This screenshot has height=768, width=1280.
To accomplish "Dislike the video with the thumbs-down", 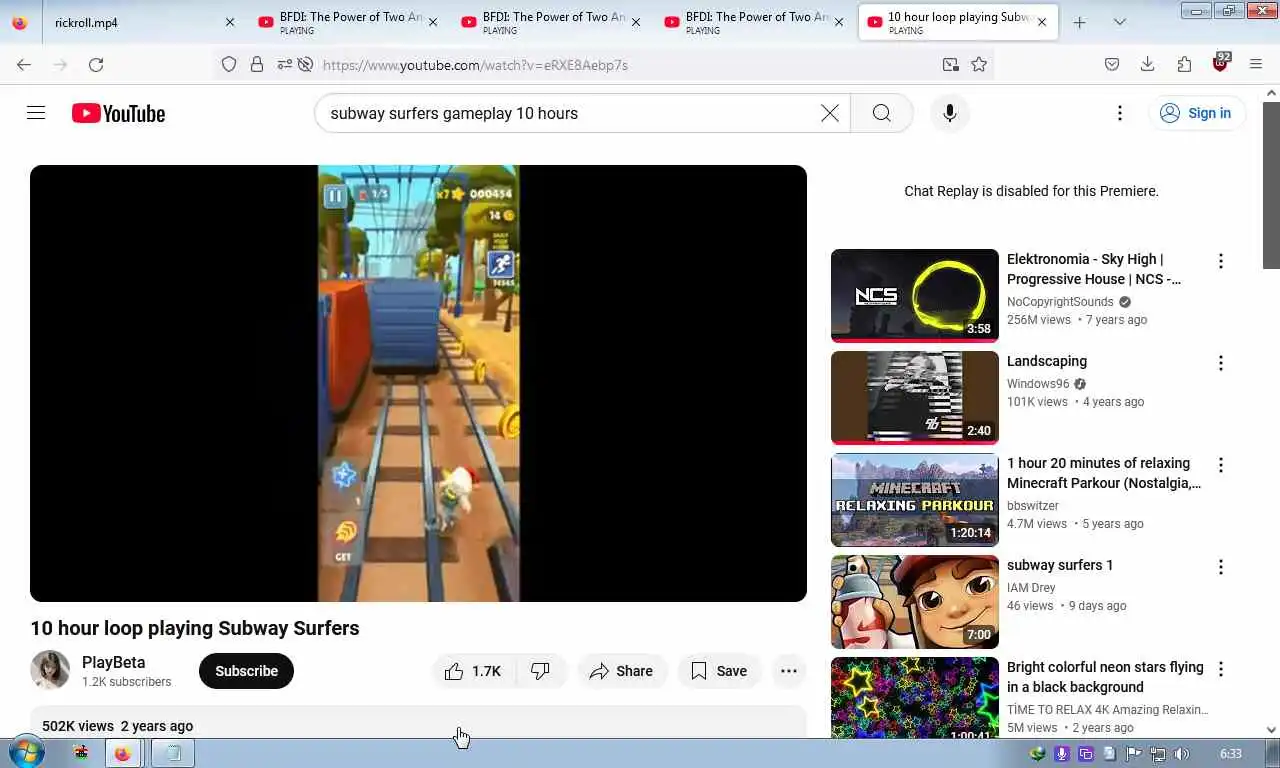I will tap(541, 671).
